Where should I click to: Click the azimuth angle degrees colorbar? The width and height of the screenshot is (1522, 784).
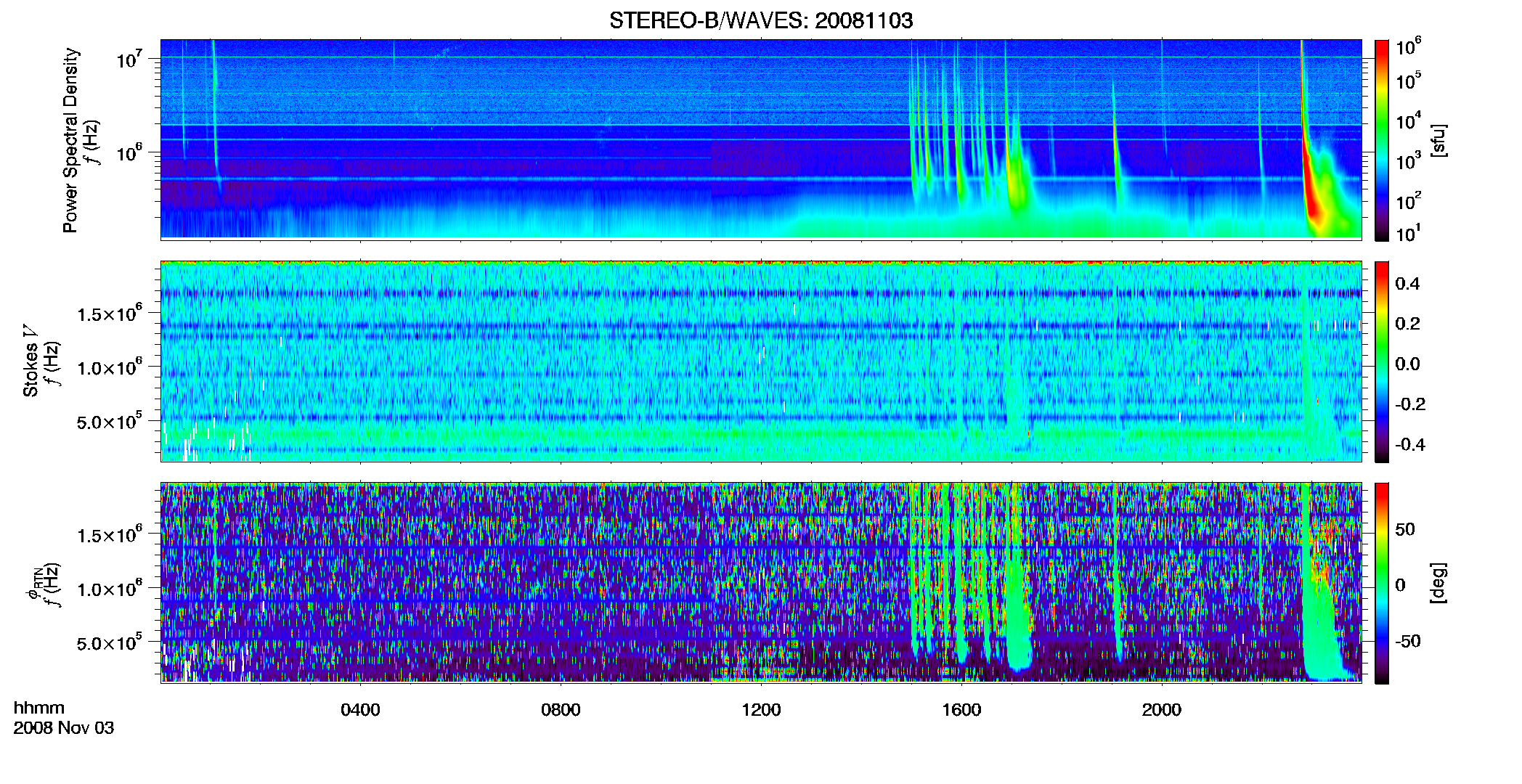coord(1382,583)
